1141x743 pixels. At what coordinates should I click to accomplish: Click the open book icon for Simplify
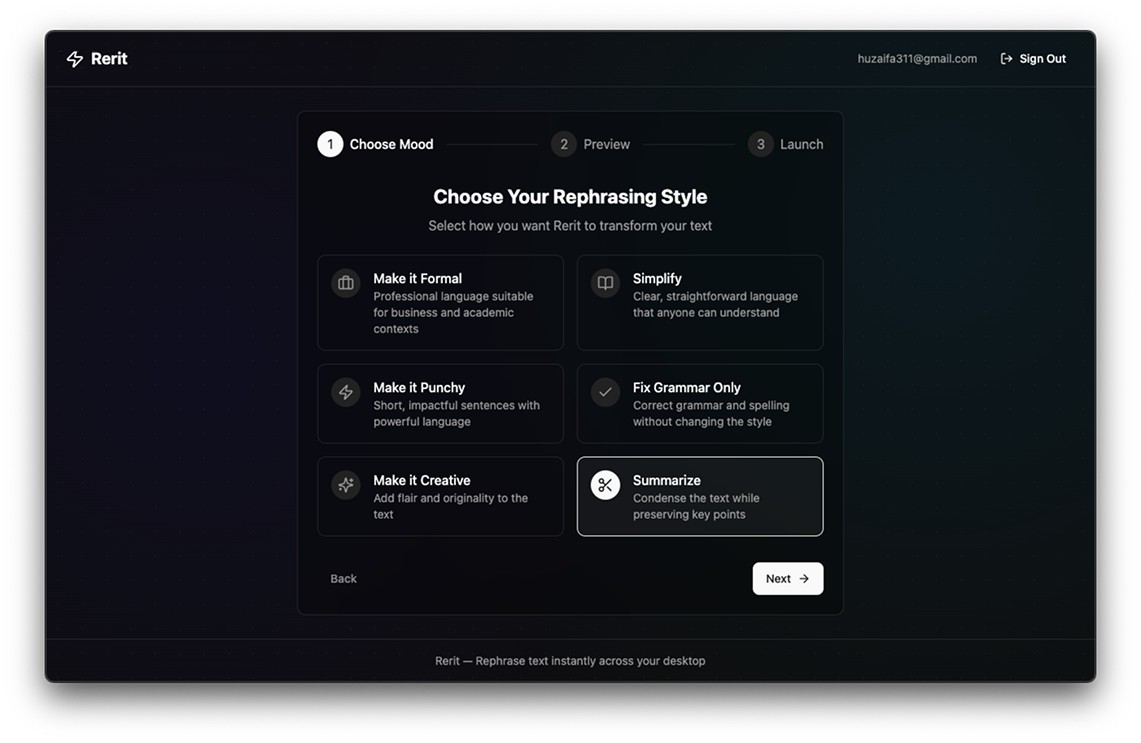(x=605, y=283)
